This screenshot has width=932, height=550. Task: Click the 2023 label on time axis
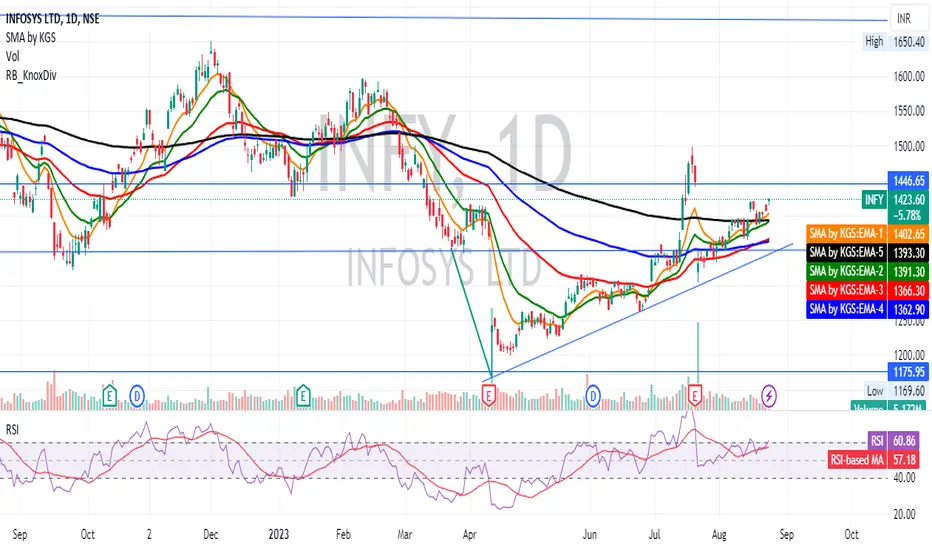tap(279, 535)
